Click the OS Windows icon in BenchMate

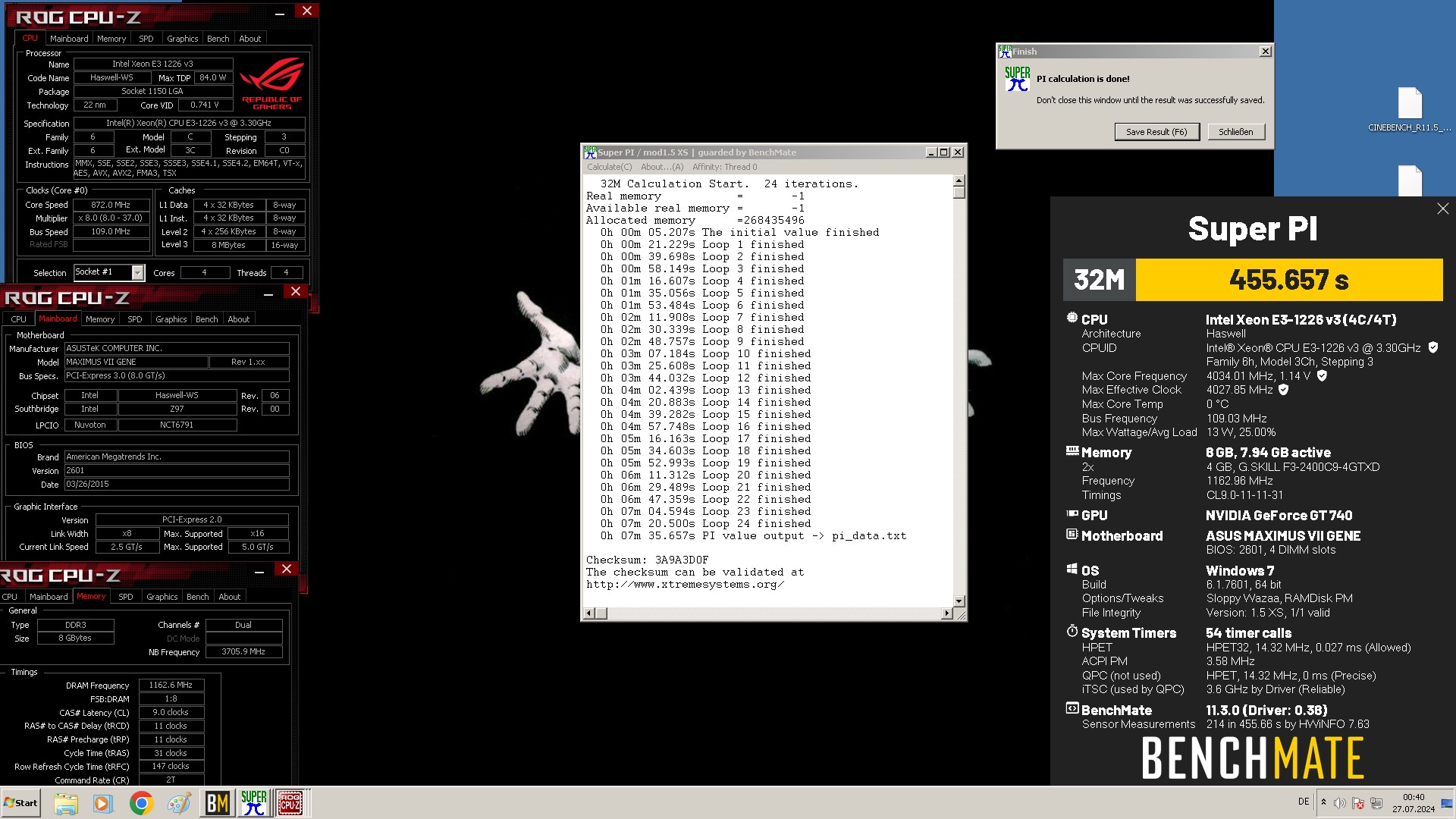(x=1072, y=569)
